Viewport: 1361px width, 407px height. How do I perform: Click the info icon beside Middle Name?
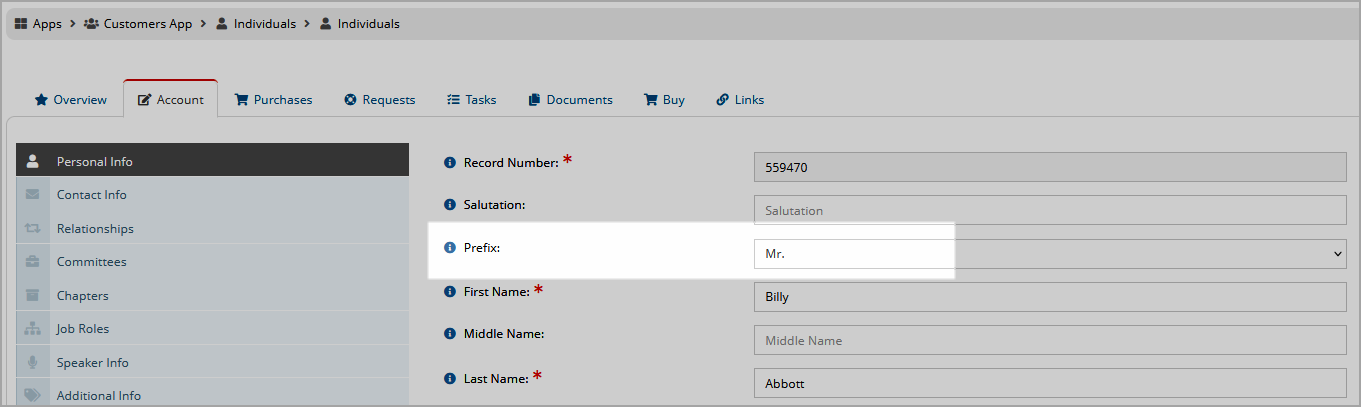(x=450, y=334)
